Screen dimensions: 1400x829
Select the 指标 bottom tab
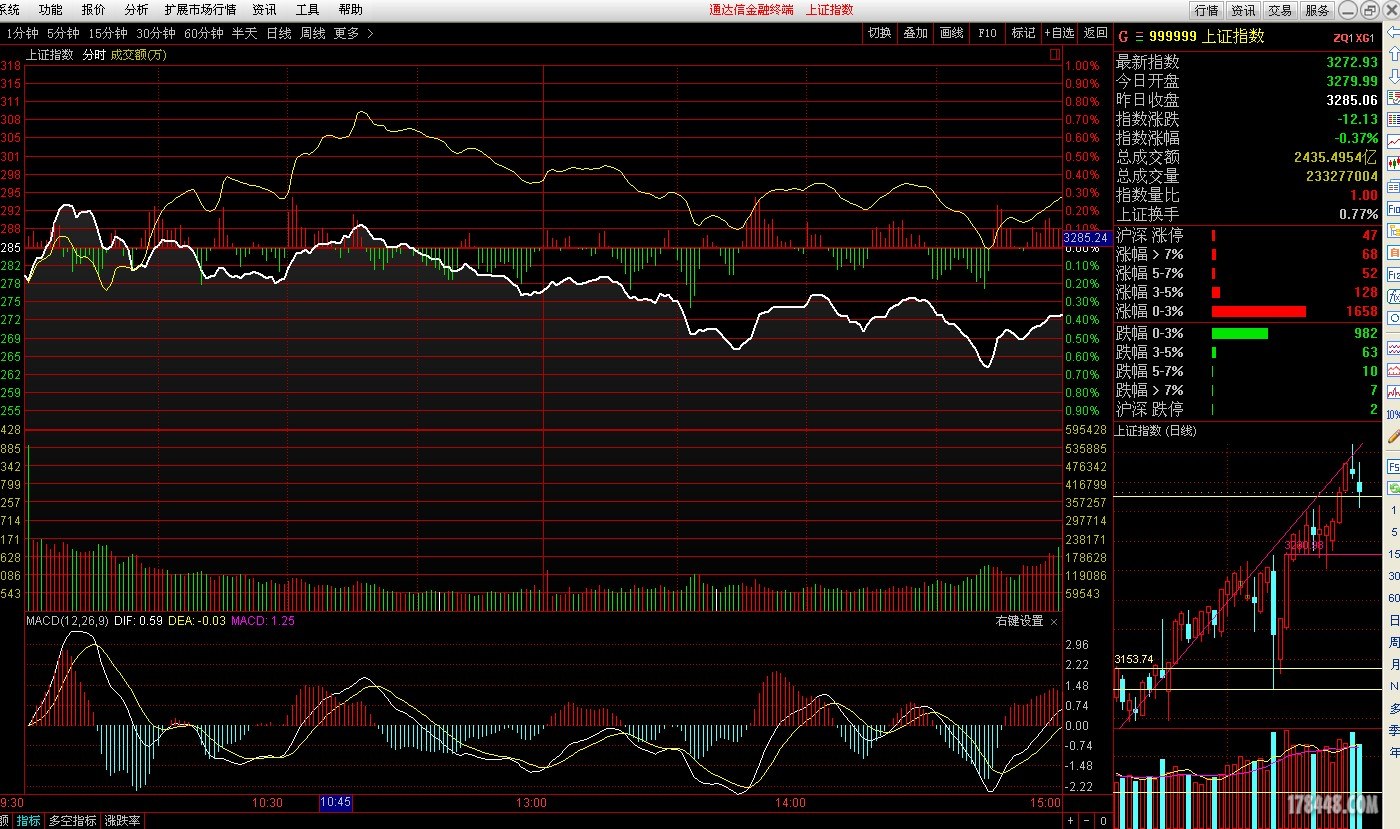29,821
